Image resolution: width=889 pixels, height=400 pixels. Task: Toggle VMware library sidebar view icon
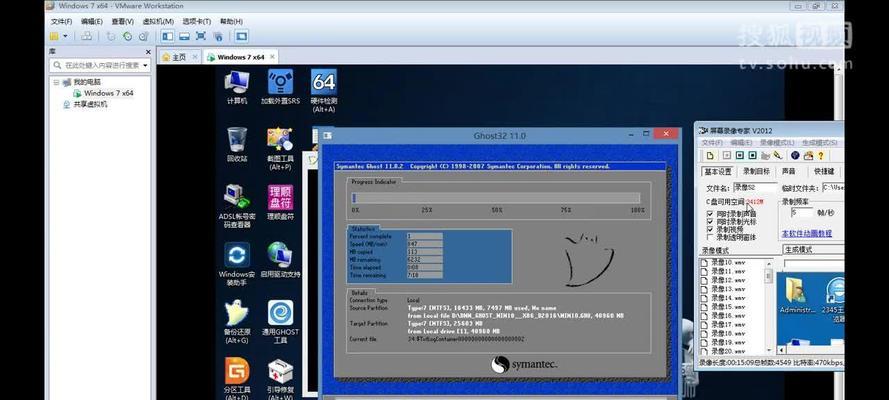(x=167, y=36)
